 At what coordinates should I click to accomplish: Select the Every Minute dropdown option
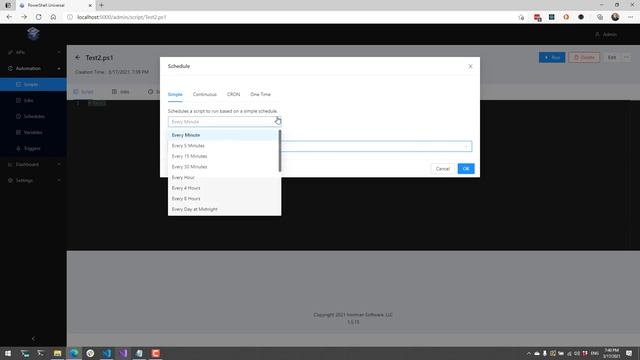[x=224, y=135]
